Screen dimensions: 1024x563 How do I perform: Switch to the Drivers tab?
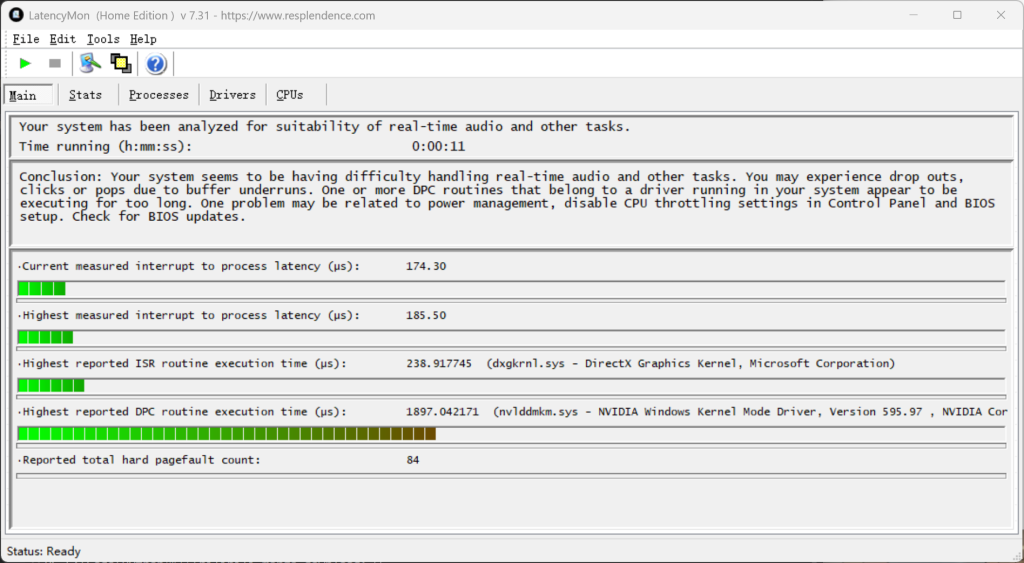pos(232,95)
